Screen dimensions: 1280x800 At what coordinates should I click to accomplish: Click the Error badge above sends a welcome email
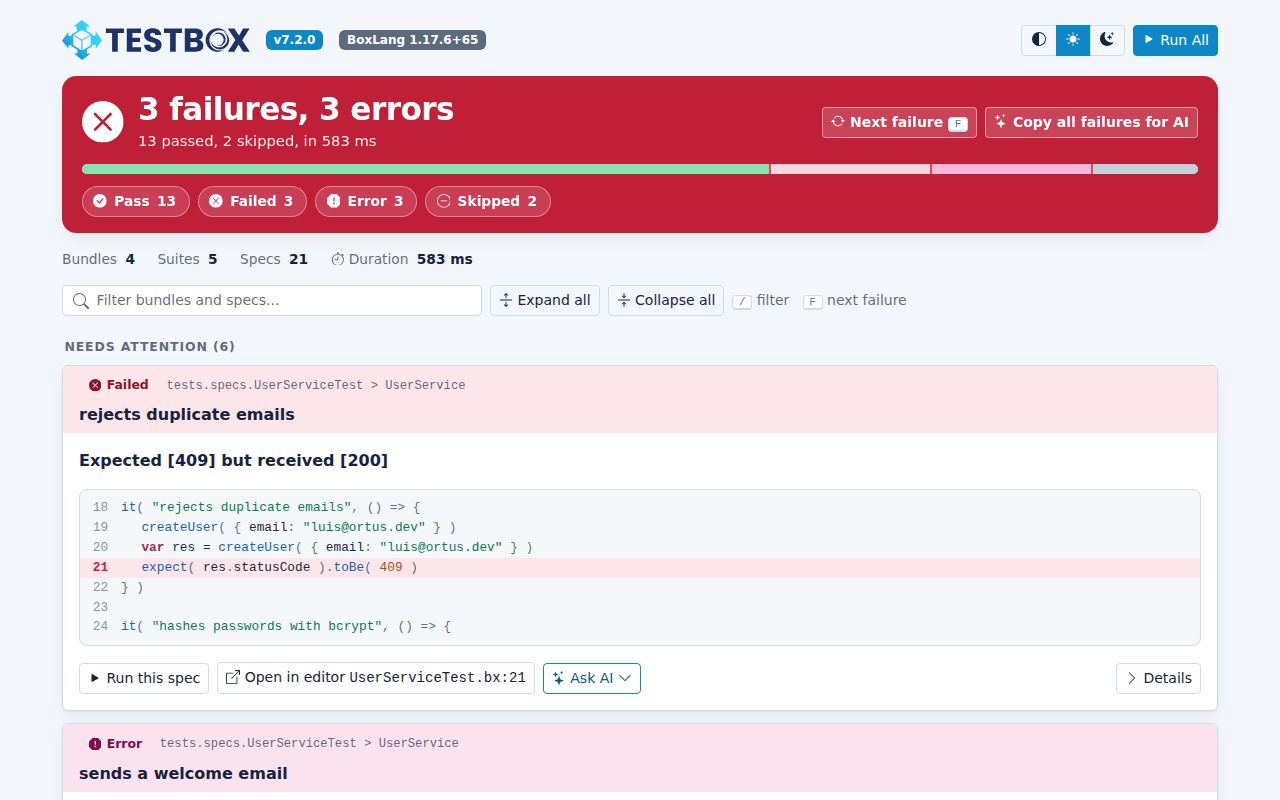click(x=115, y=744)
